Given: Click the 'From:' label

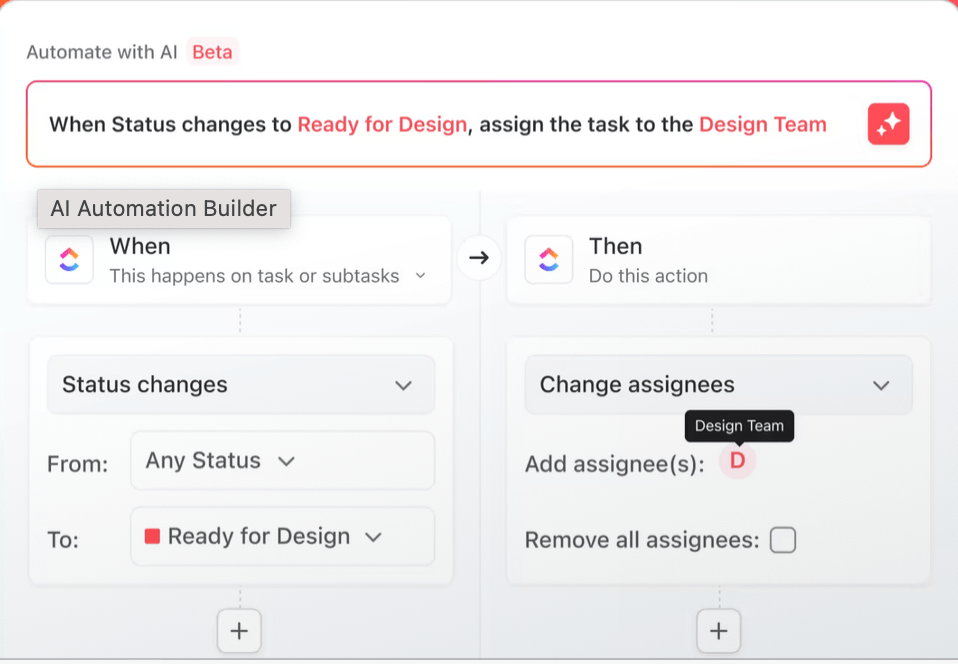Looking at the screenshot, I should pos(78,464).
